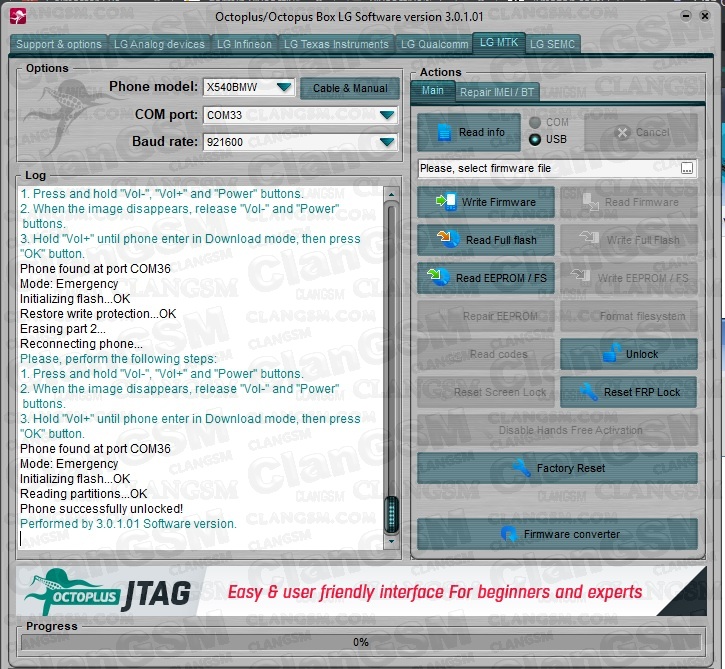Click the log scrollbar thumb
The image size is (725, 669).
click(391, 514)
